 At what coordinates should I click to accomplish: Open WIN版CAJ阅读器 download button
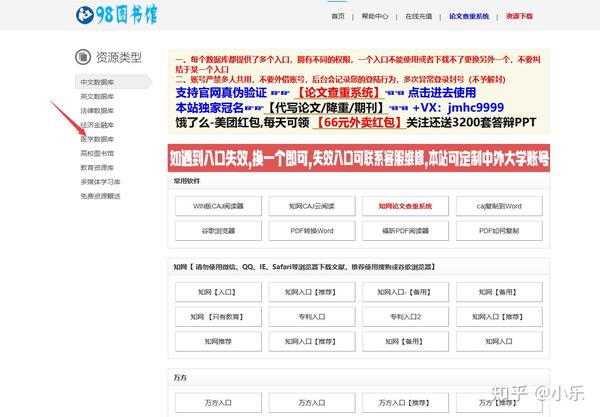click(218, 206)
